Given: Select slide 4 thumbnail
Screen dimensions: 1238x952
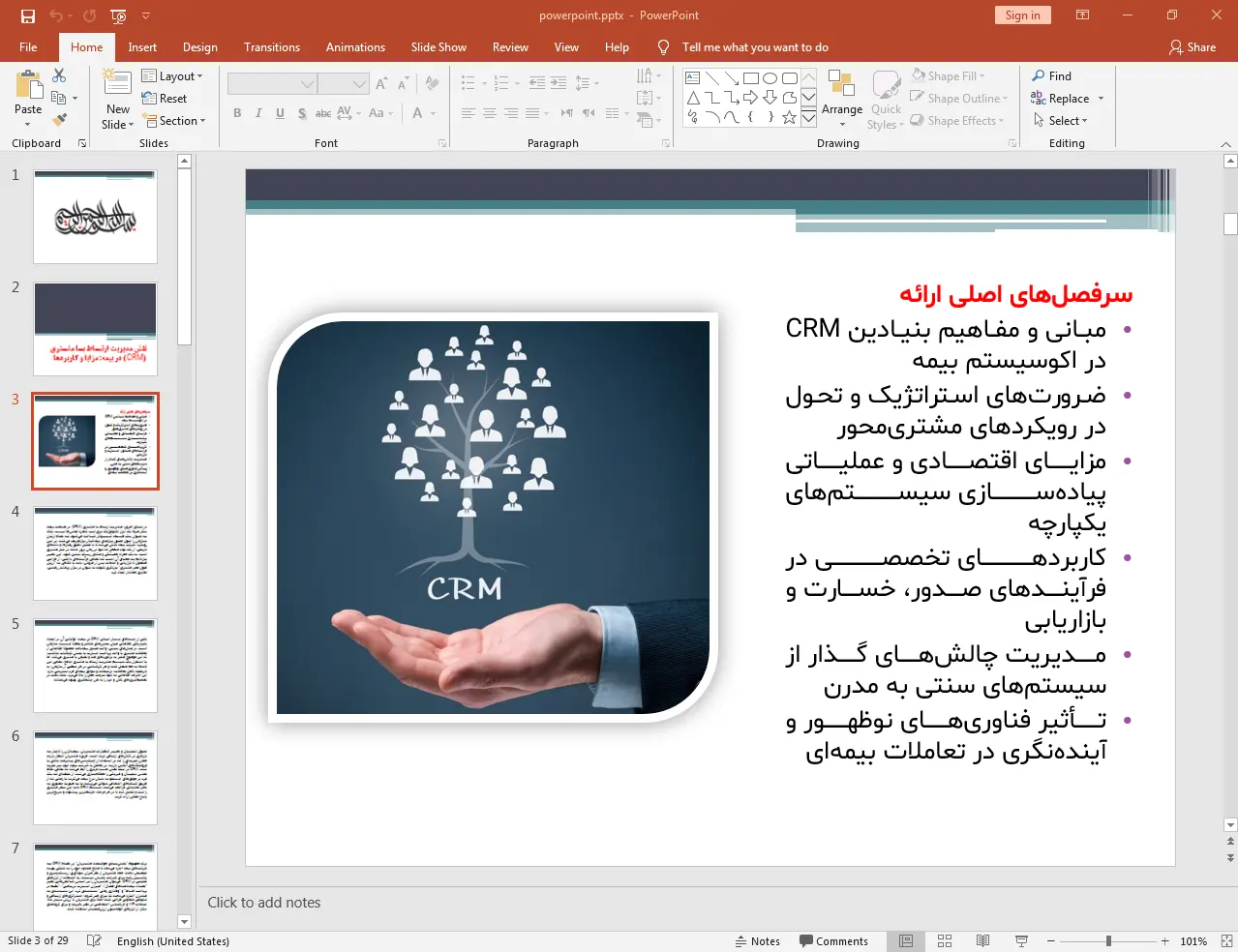Looking at the screenshot, I should tap(95, 552).
